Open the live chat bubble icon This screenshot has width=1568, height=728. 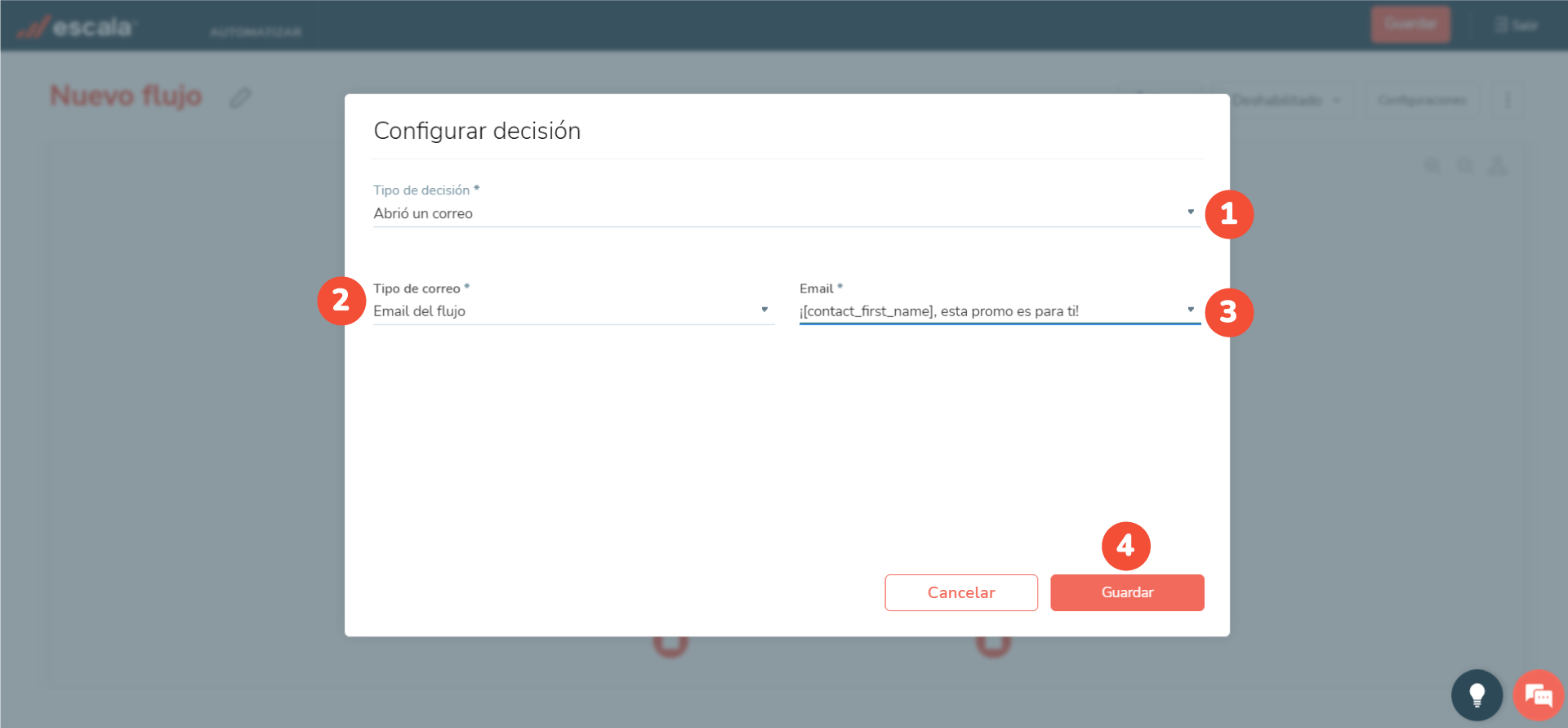click(x=1539, y=695)
